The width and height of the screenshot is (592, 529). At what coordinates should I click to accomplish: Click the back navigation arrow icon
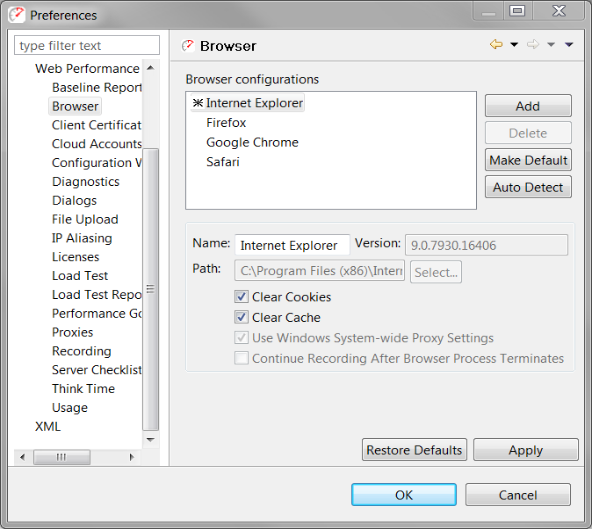(496, 45)
